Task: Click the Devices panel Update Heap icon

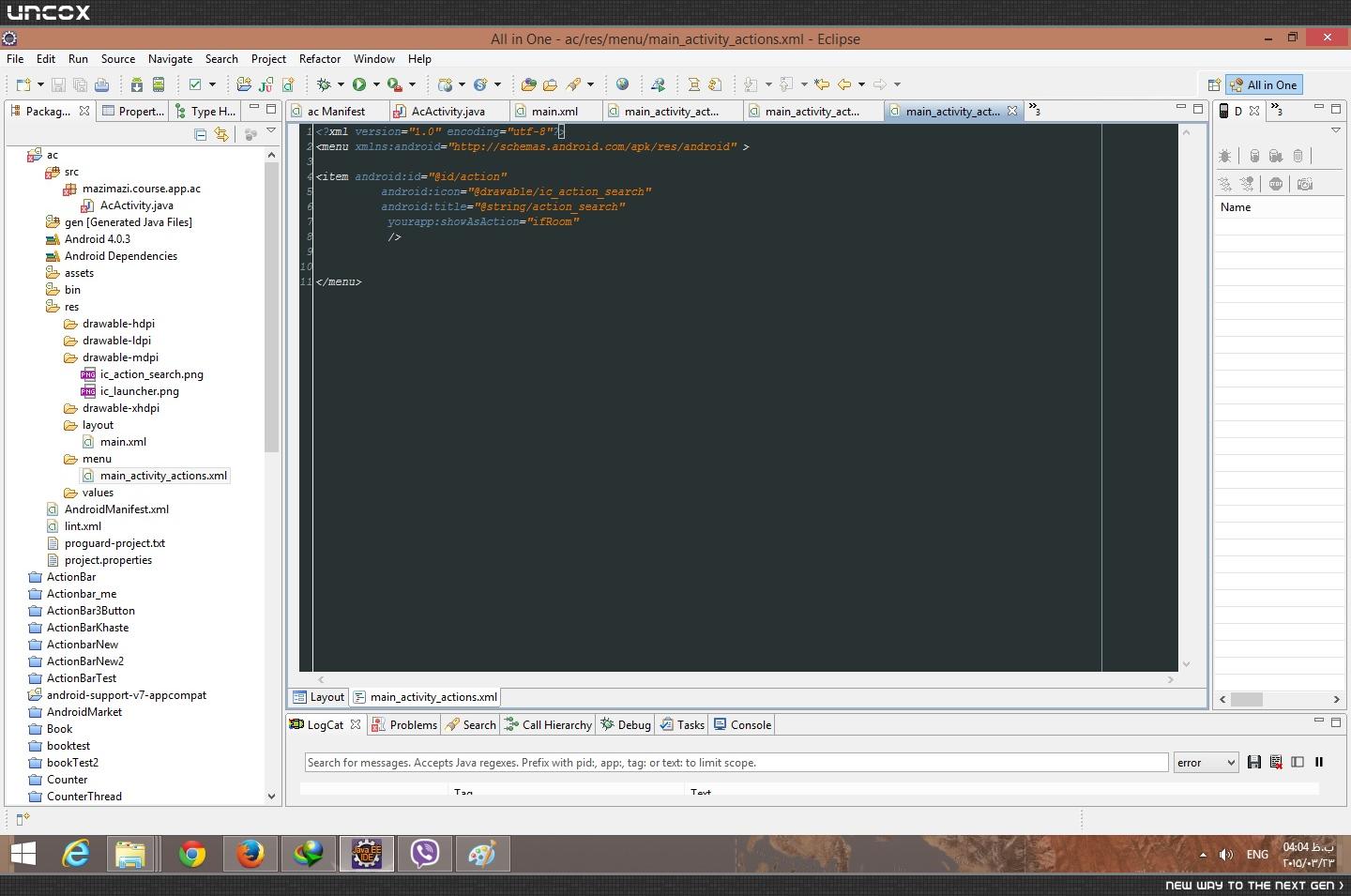Action: (1254, 156)
